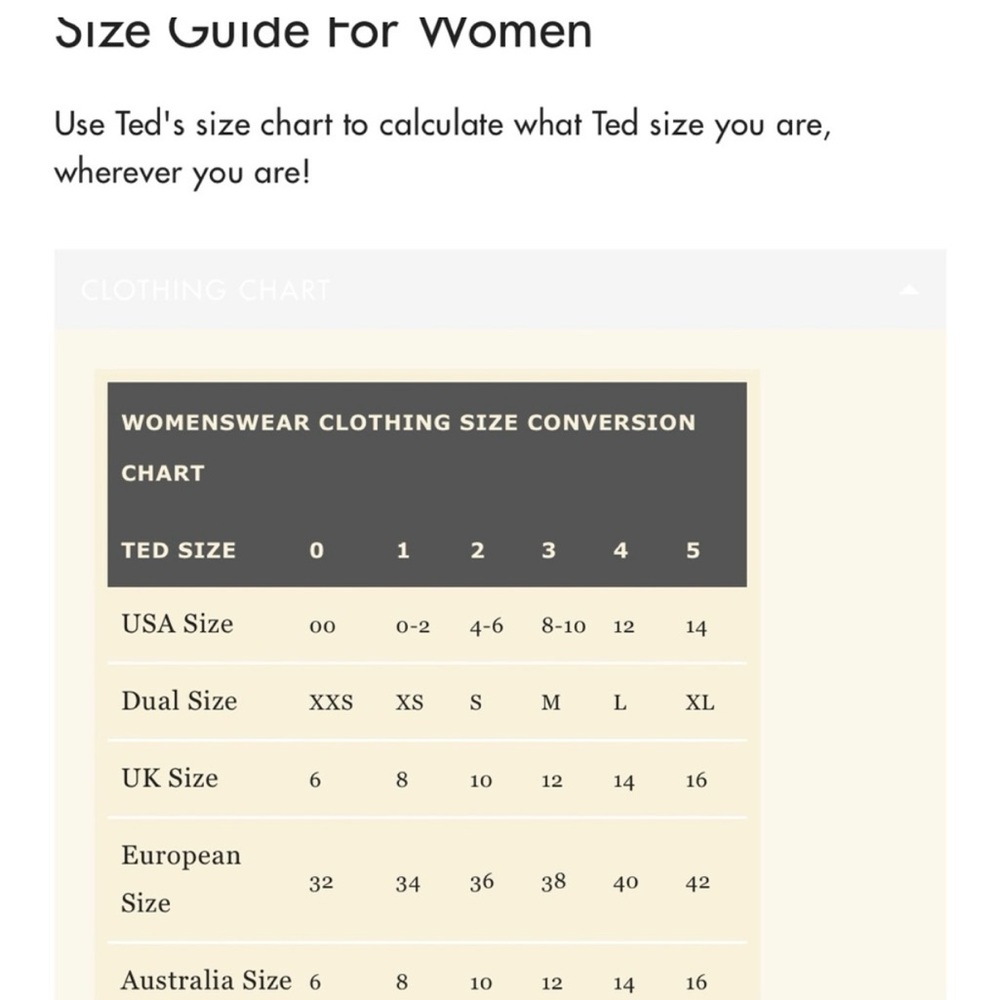Click the Womenswear Clothing Size Conversion Chart title
The height and width of the screenshot is (1000, 1000).
coord(408,448)
